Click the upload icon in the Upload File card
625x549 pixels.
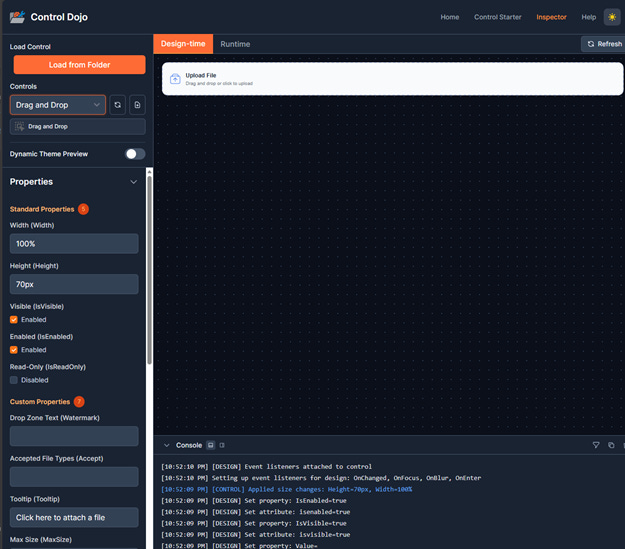[x=175, y=79]
